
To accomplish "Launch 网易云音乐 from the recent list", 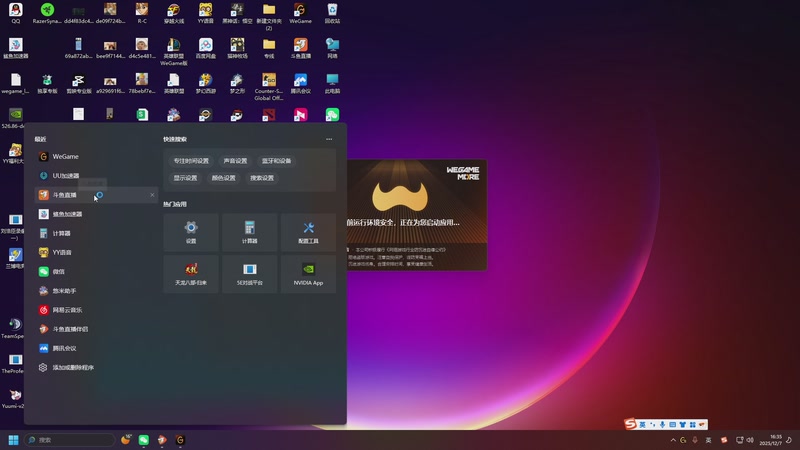I will point(96,310).
